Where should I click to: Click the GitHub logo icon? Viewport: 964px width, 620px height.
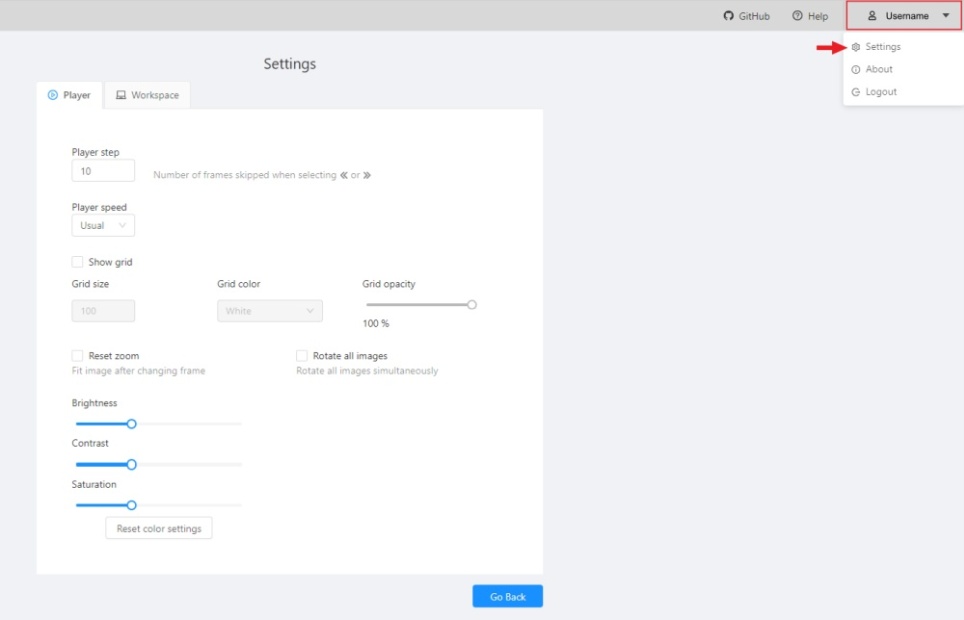point(729,16)
